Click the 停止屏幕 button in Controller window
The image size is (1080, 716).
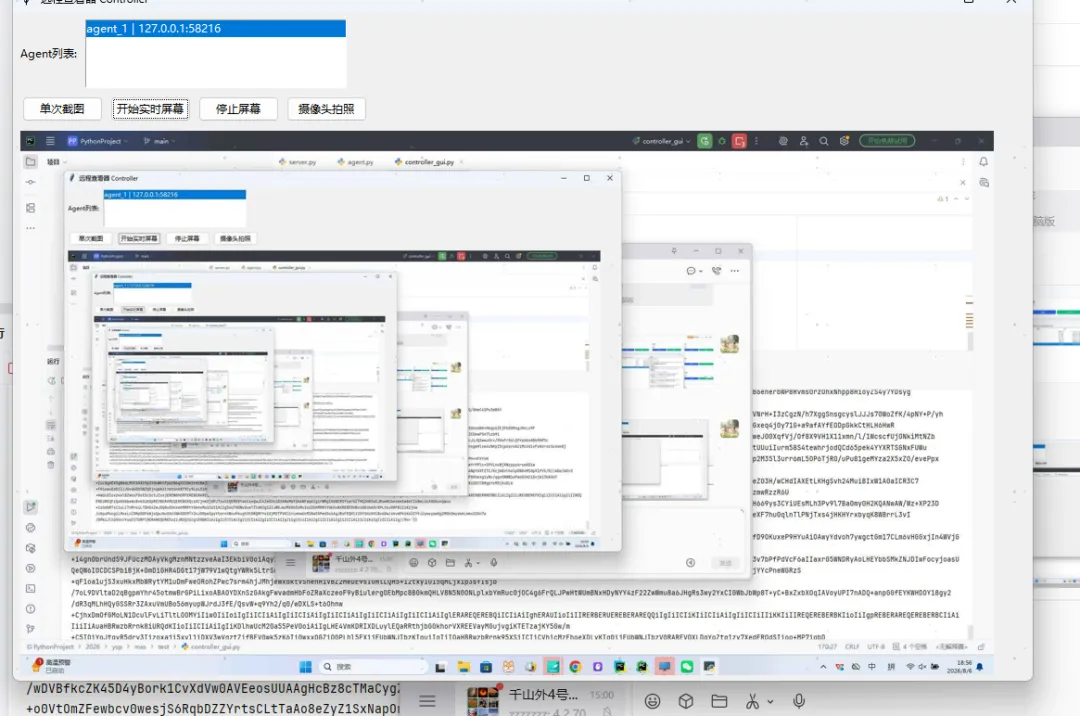pyautogui.click(x=238, y=109)
